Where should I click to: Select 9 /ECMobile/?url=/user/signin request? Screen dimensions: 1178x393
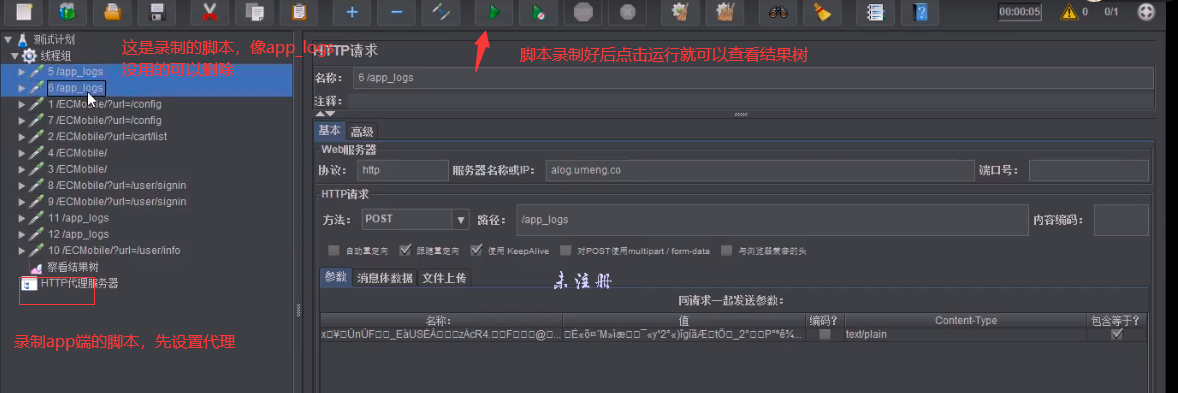(x=116, y=201)
